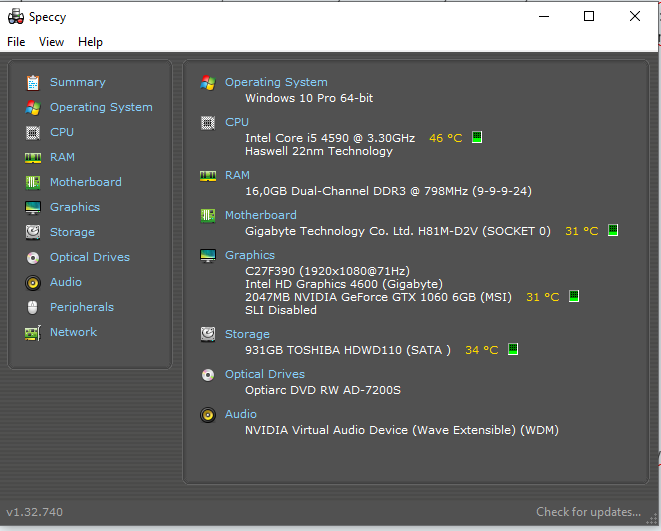Click the '16,0GB Dual-Channel DDR3' line
The width and height of the screenshot is (661, 531).
click(388, 191)
